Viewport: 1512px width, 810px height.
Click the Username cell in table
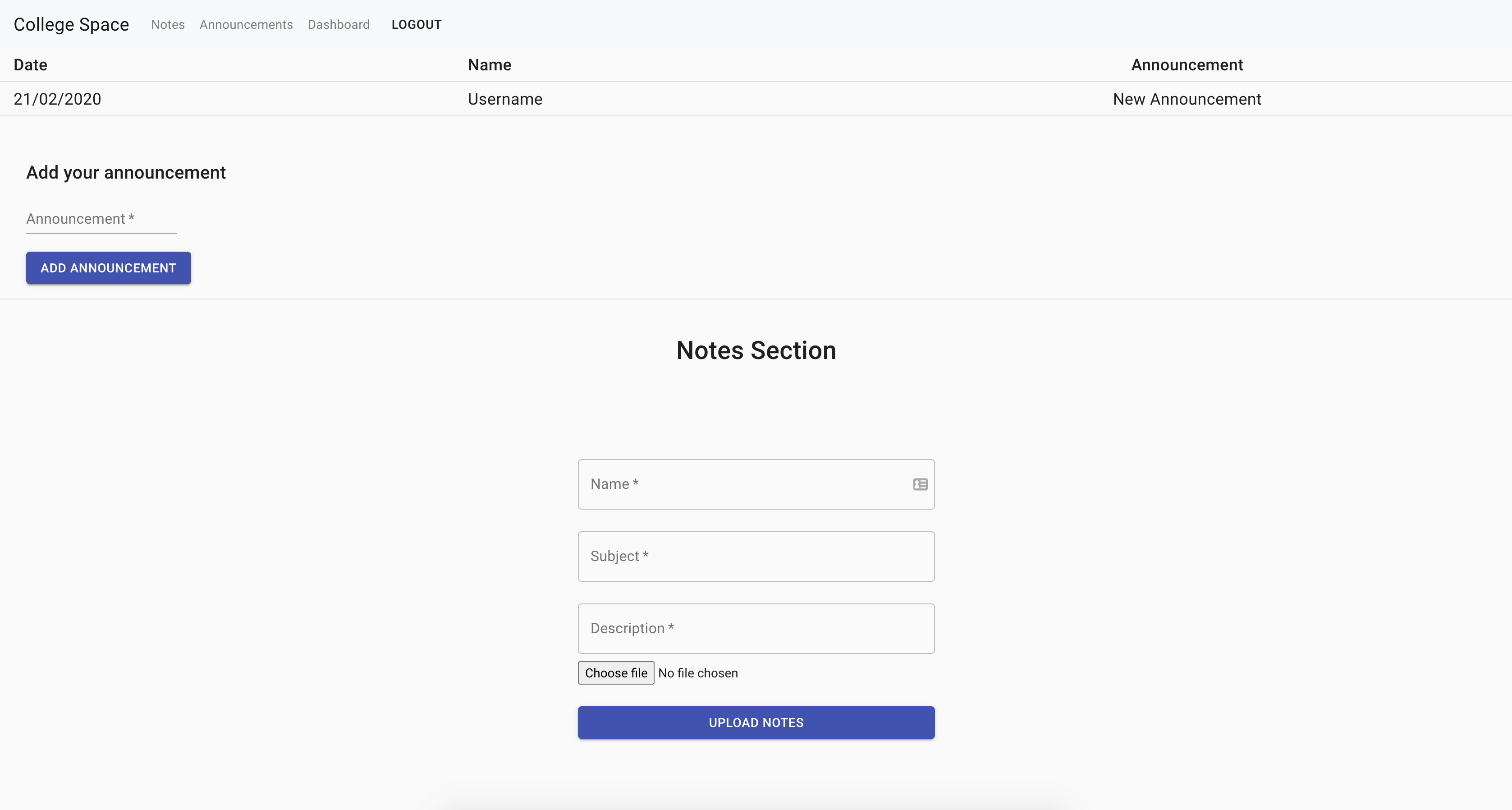[505, 99]
